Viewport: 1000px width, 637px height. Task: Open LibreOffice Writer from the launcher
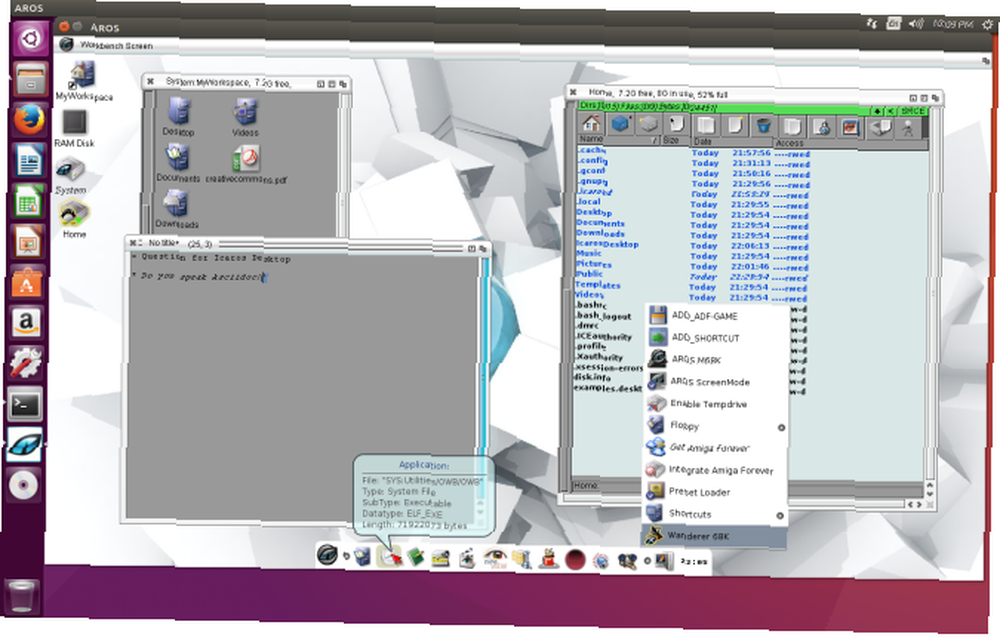[x=29, y=159]
